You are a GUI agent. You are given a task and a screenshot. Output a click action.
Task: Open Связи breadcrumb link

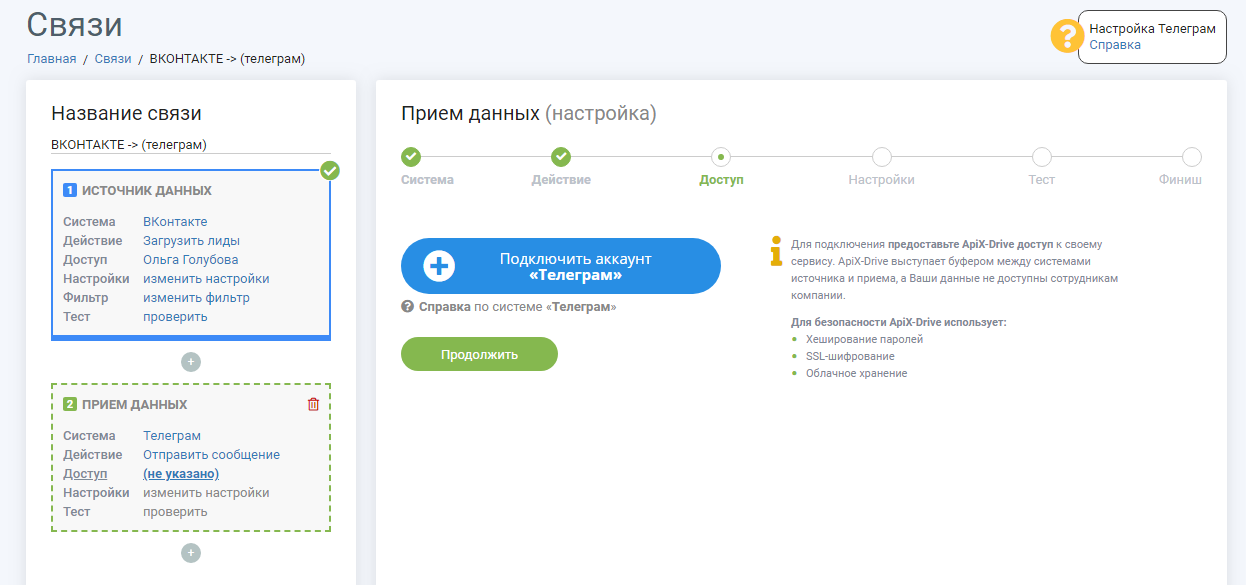click(113, 59)
